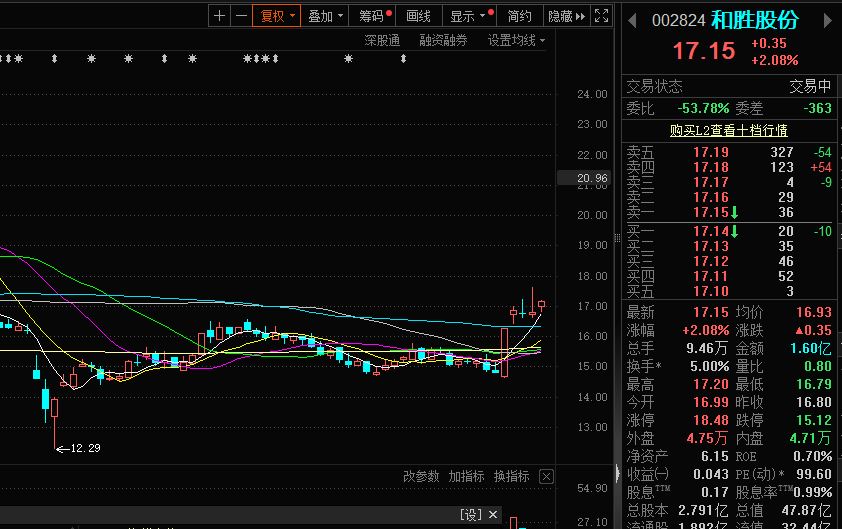This screenshot has width=842, height=529.
Task: Click the [设] settings button
Action: click(x=471, y=514)
